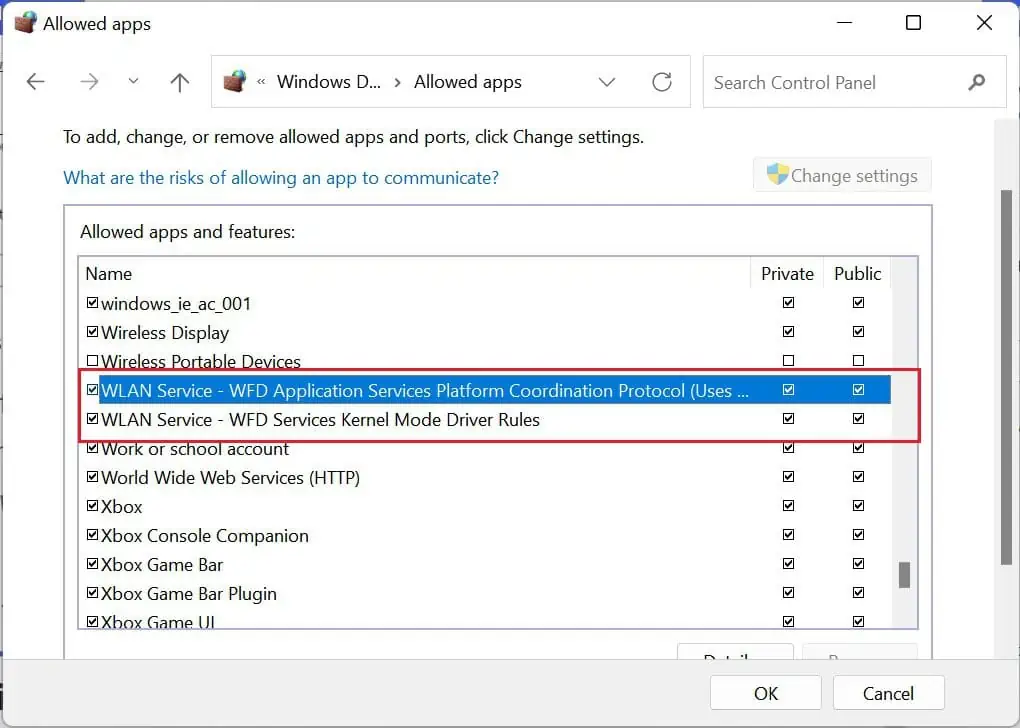Click the Search Control Panel field
This screenshot has height=728, width=1020.
pos(854,82)
